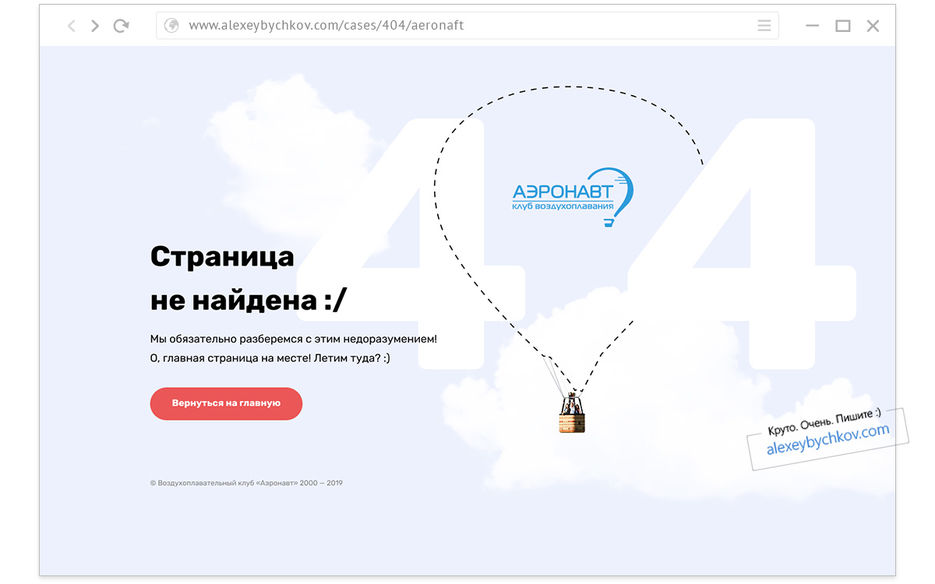Image resolution: width=935 pixels, height=584 pixels.
Task: Minimize the browser window
Action: (x=812, y=26)
